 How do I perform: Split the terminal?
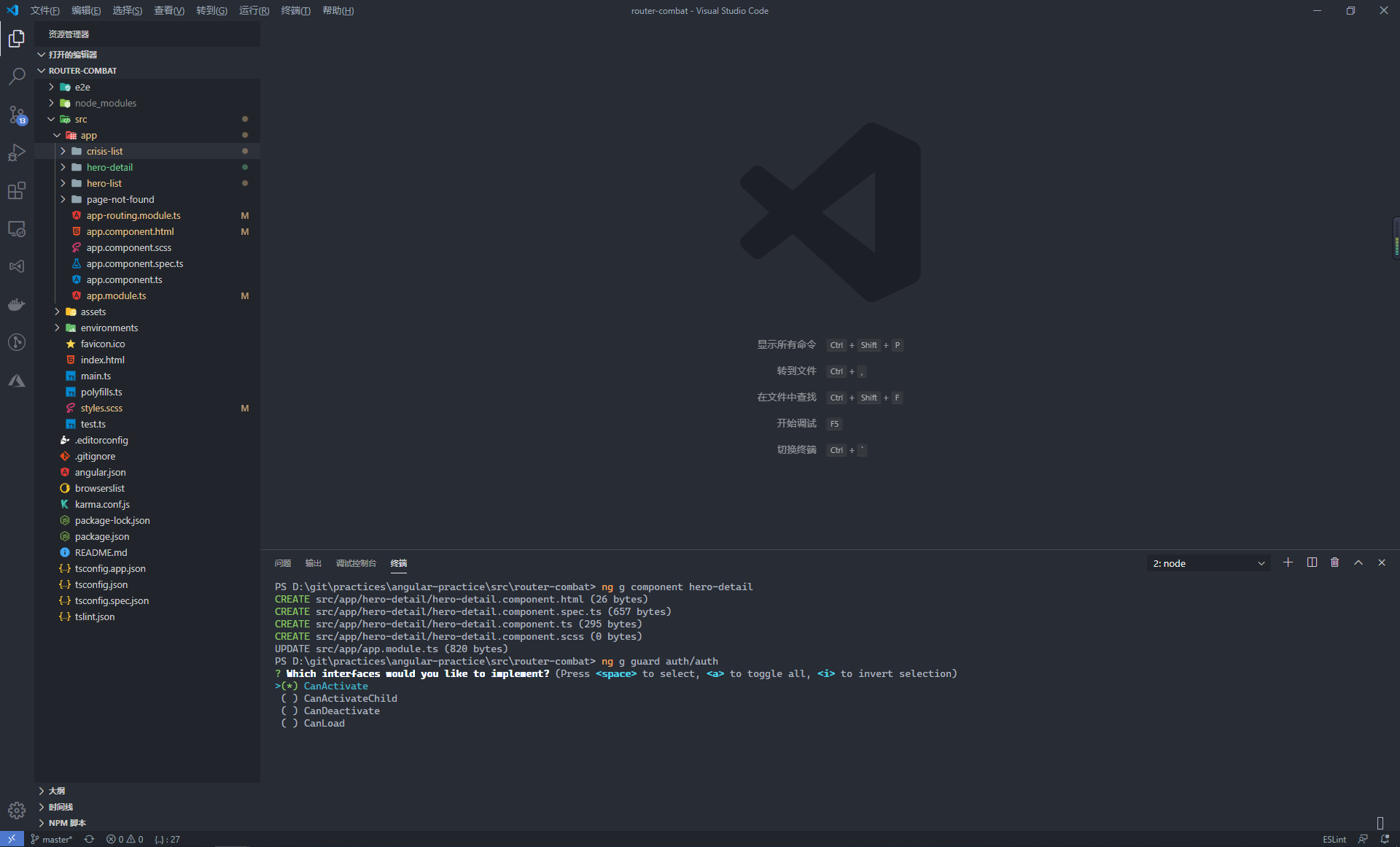[x=1312, y=562]
